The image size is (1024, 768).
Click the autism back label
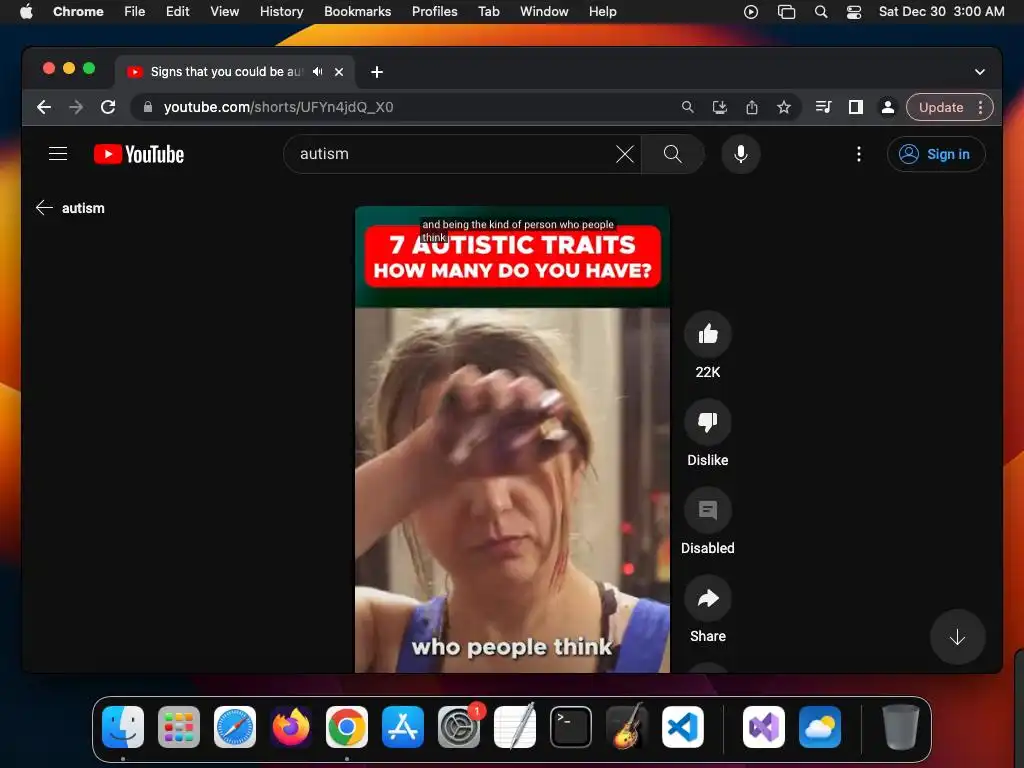pos(83,208)
